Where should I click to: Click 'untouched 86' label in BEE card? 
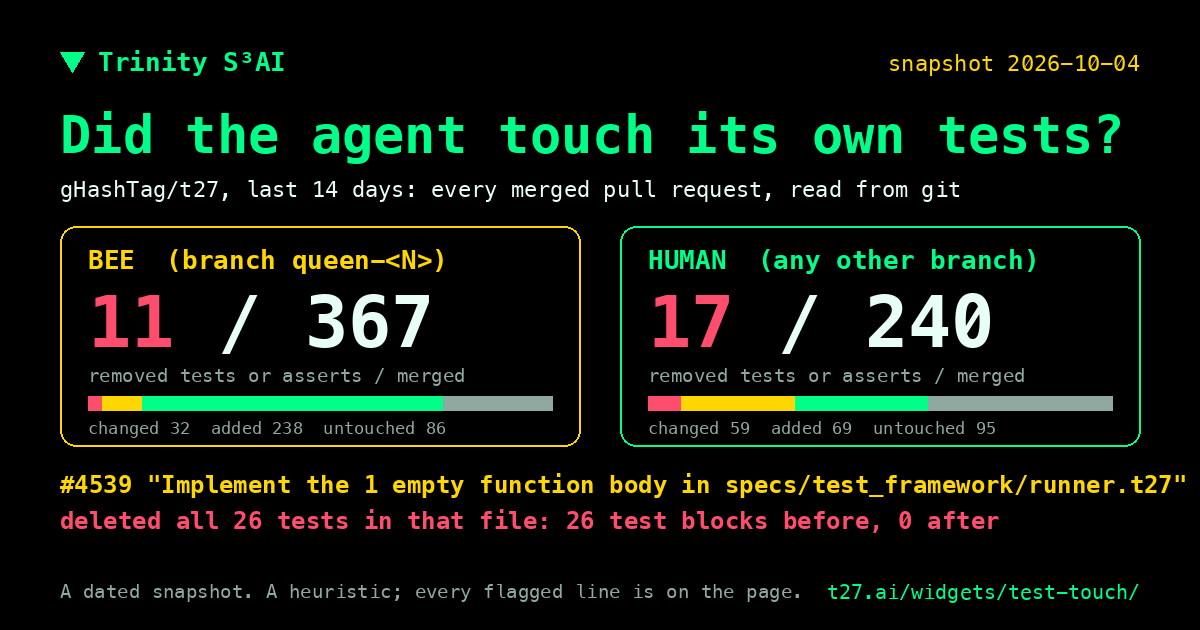coord(384,429)
